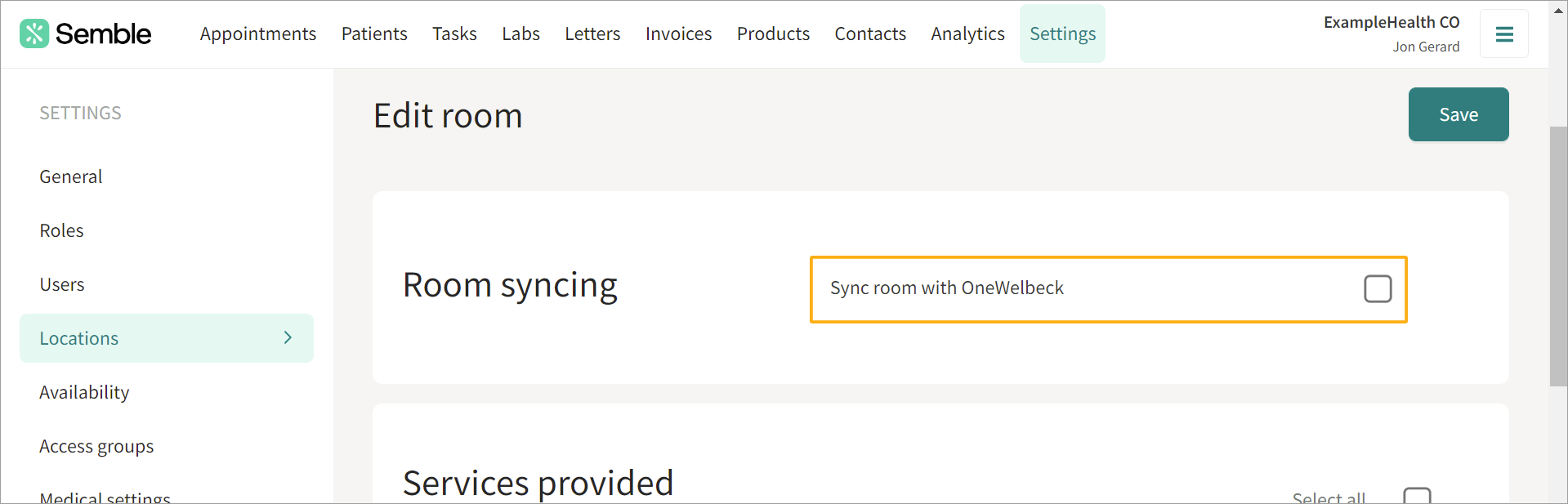The image size is (1568, 504).
Task: Switch to Invoices
Action: pos(678,33)
